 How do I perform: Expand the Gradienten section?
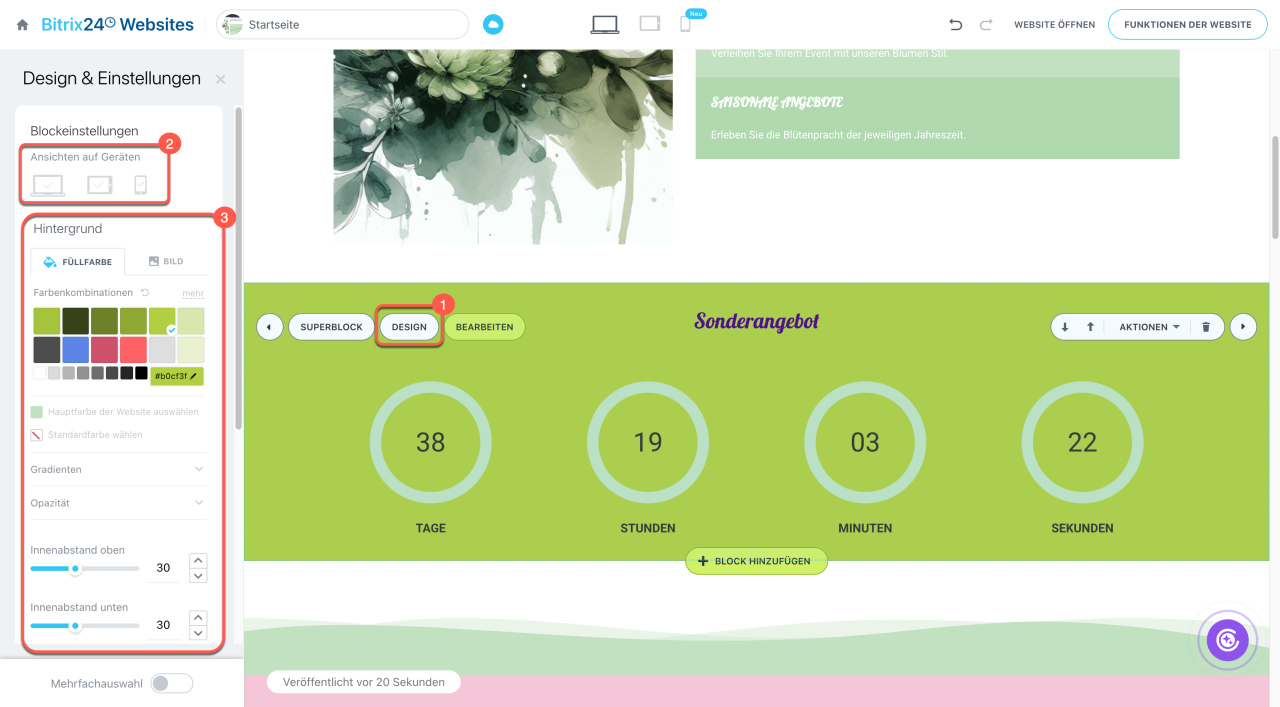119,469
